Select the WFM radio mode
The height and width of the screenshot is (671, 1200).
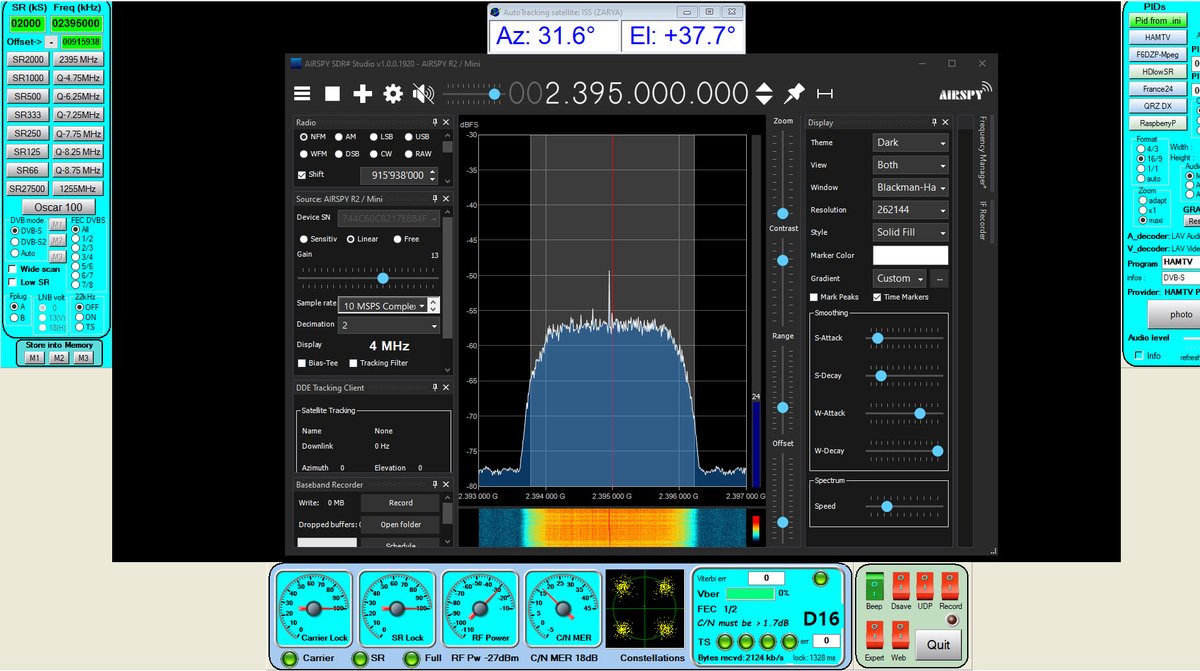[304, 154]
